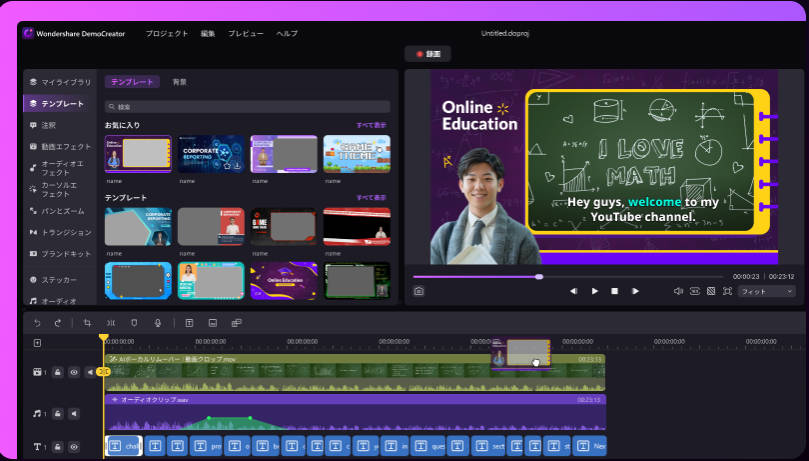Click the template search field
This screenshot has height=461, width=809.
coord(248,107)
